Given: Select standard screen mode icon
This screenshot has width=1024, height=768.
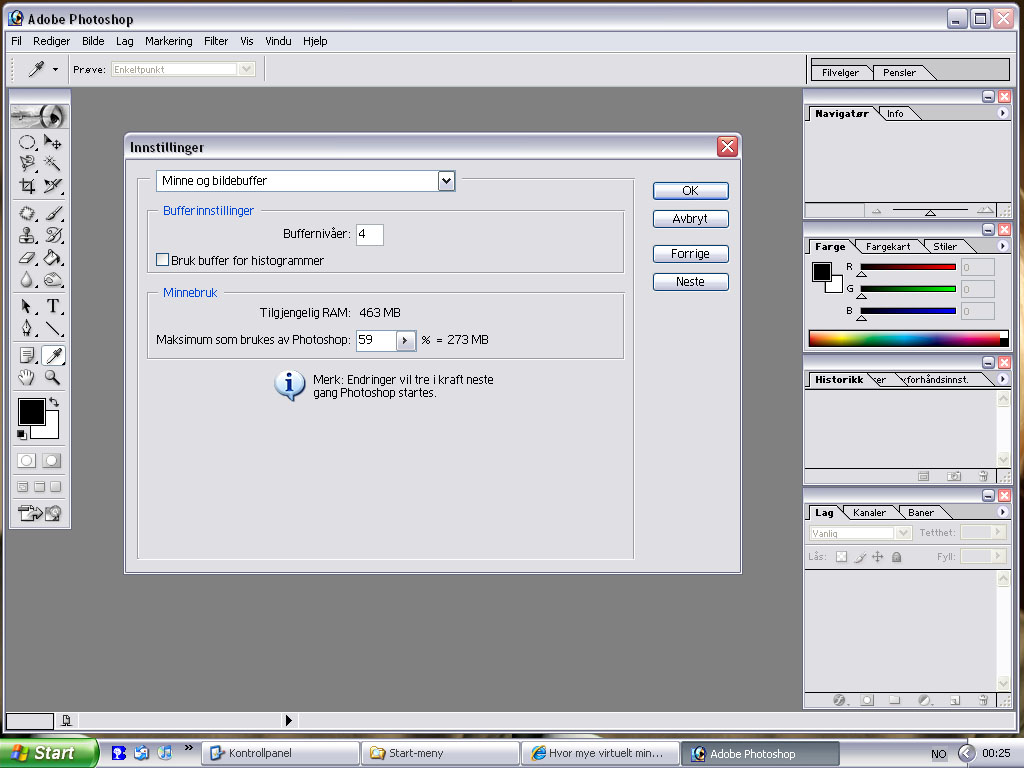Looking at the screenshot, I should pos(23,487).
